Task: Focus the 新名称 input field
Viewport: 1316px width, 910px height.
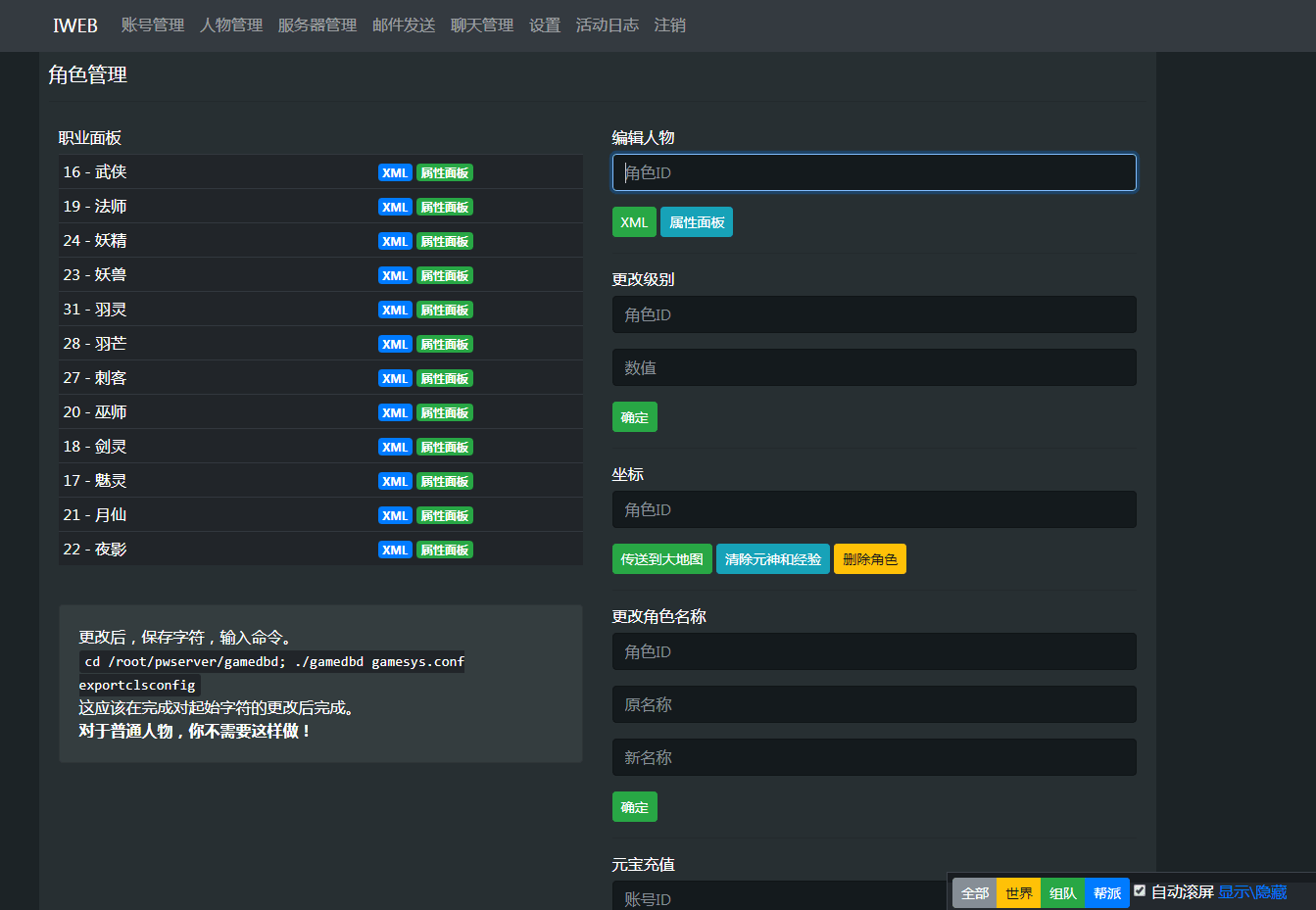Action: click(x=874, y=757)
